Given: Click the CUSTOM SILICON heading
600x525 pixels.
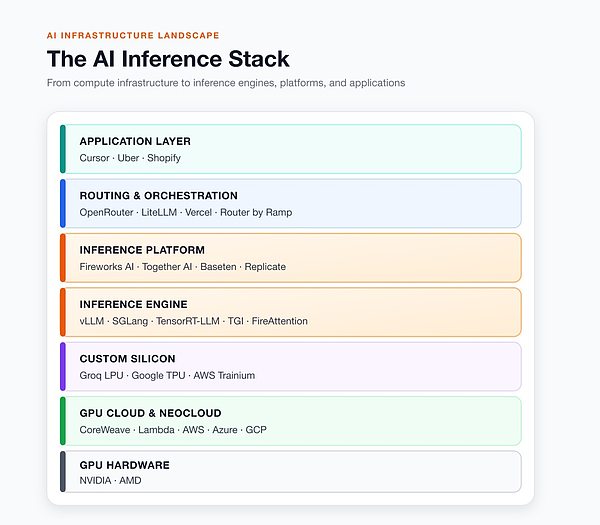Looking at the screenshot, I should 127,359.
